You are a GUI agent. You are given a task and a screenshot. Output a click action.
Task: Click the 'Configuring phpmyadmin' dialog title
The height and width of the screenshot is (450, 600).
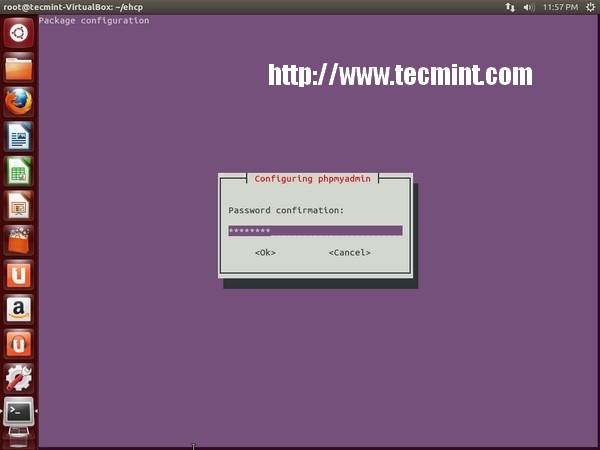[x=313, y=179]
